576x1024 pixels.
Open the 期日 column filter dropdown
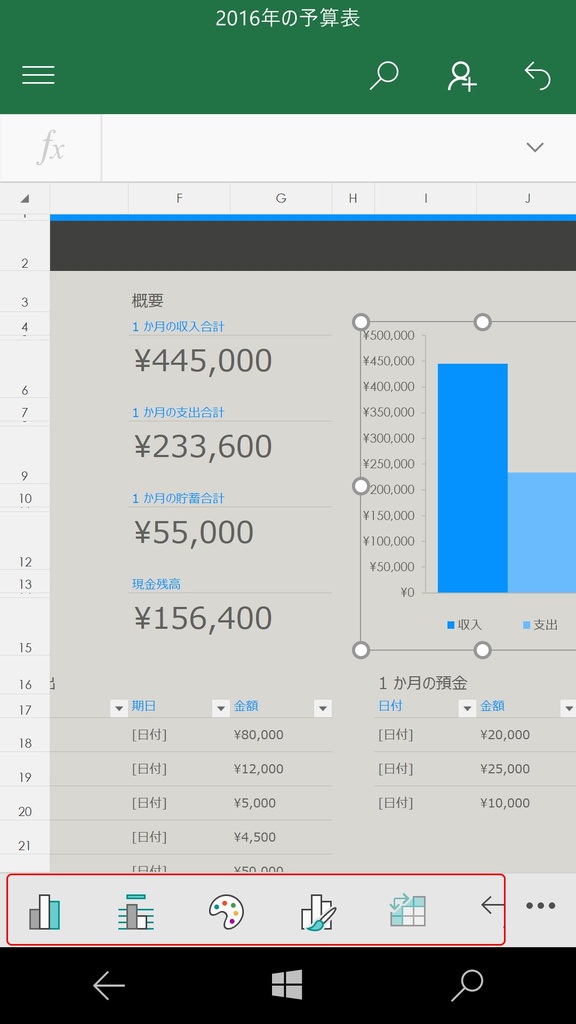tap(221, 708)
